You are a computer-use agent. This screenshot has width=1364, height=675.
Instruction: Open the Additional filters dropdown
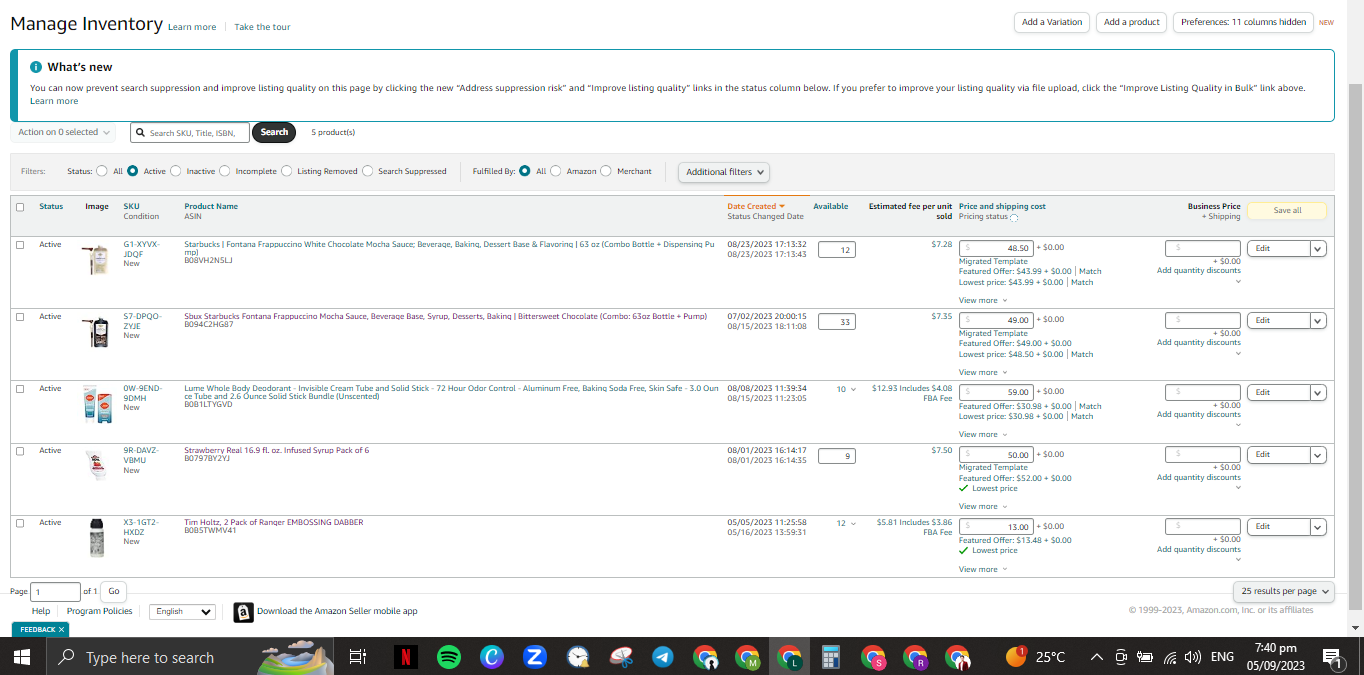(x=725, y=172)
